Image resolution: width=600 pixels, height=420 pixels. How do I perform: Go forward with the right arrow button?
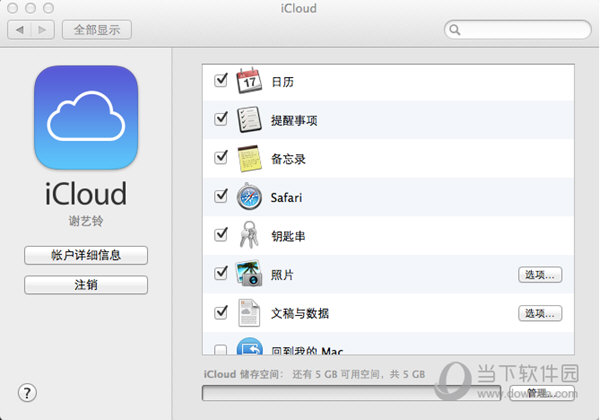coord(42,29)
